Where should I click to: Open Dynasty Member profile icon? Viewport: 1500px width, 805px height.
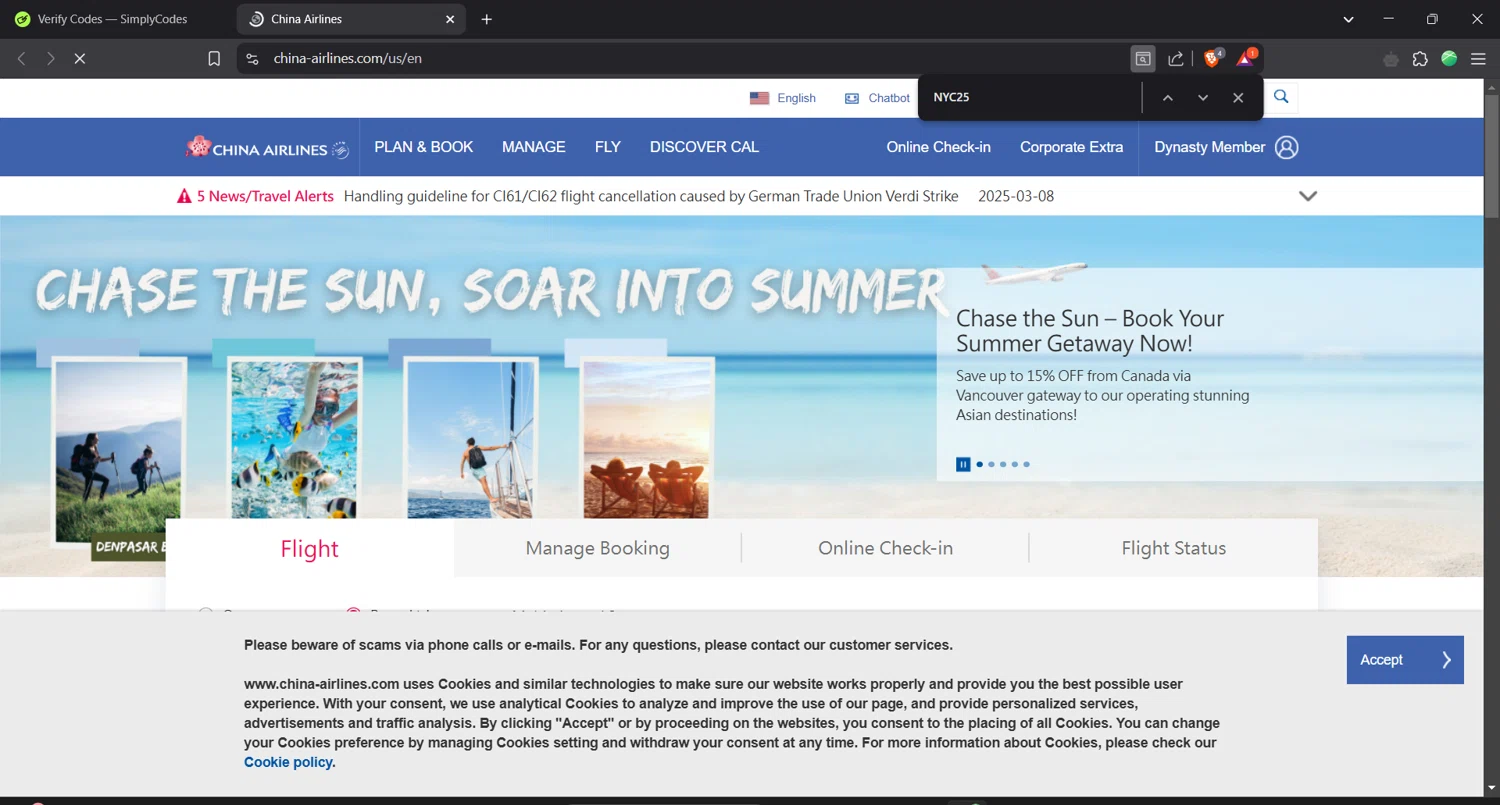click(x=1287, y=147)
